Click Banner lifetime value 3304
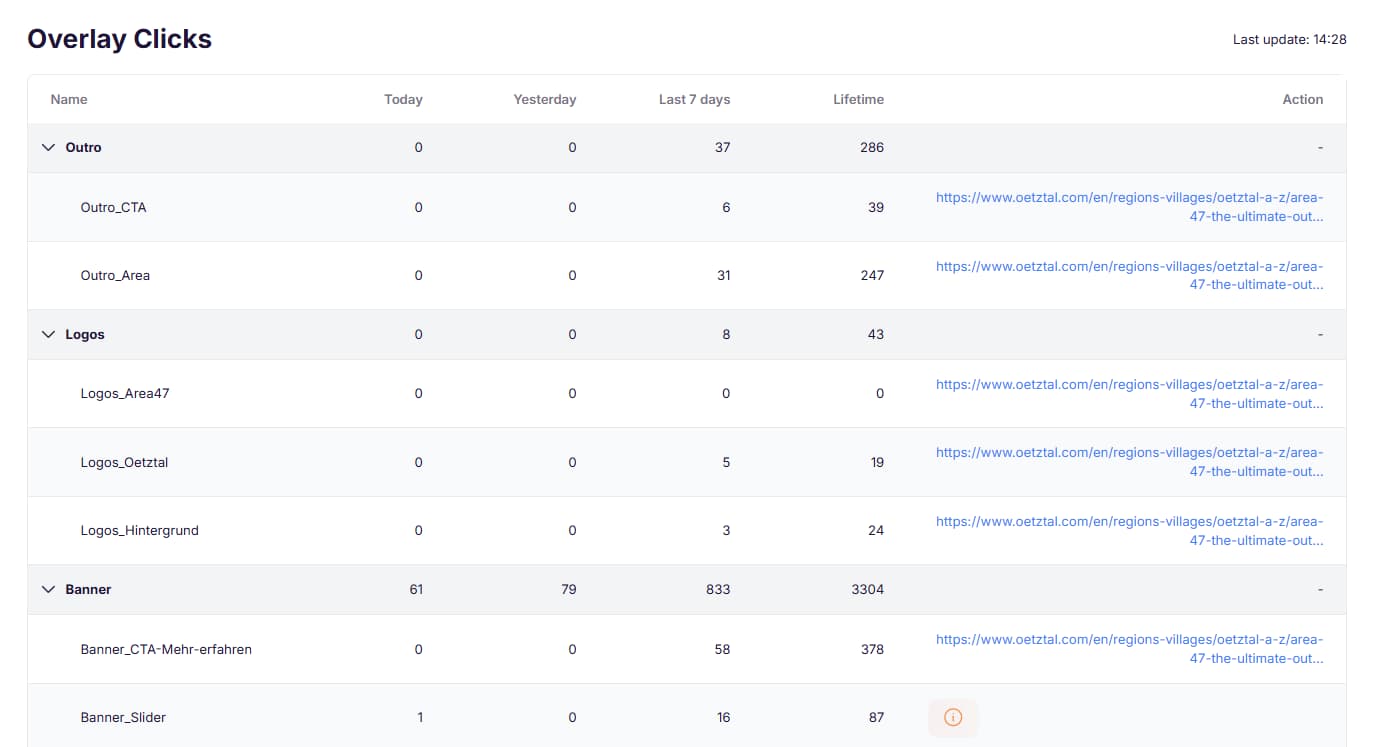Image resolution: width=1374 pixels, height=747 pixels. (x=867, y=589)
